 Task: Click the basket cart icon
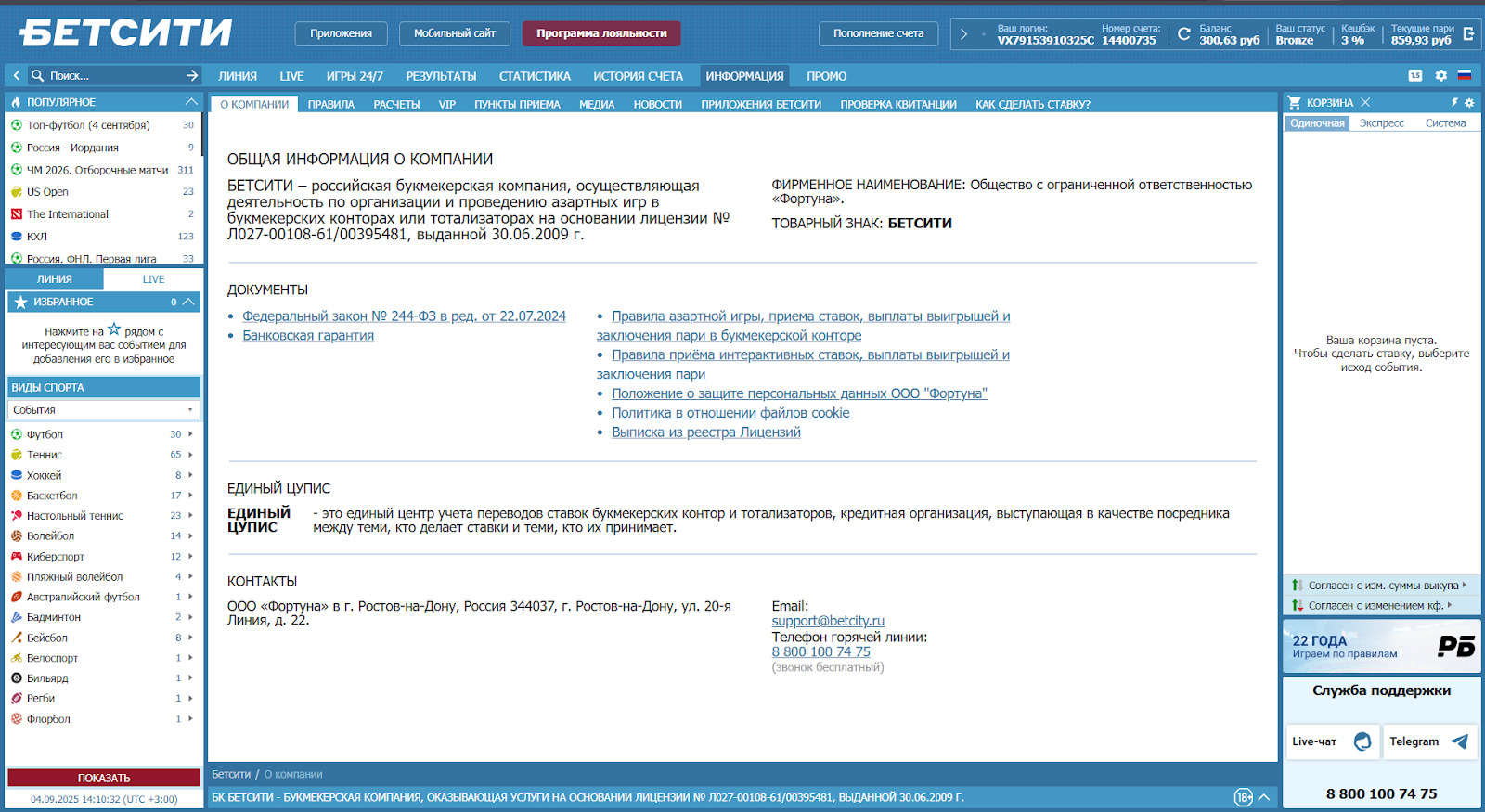click(1294, 102)
